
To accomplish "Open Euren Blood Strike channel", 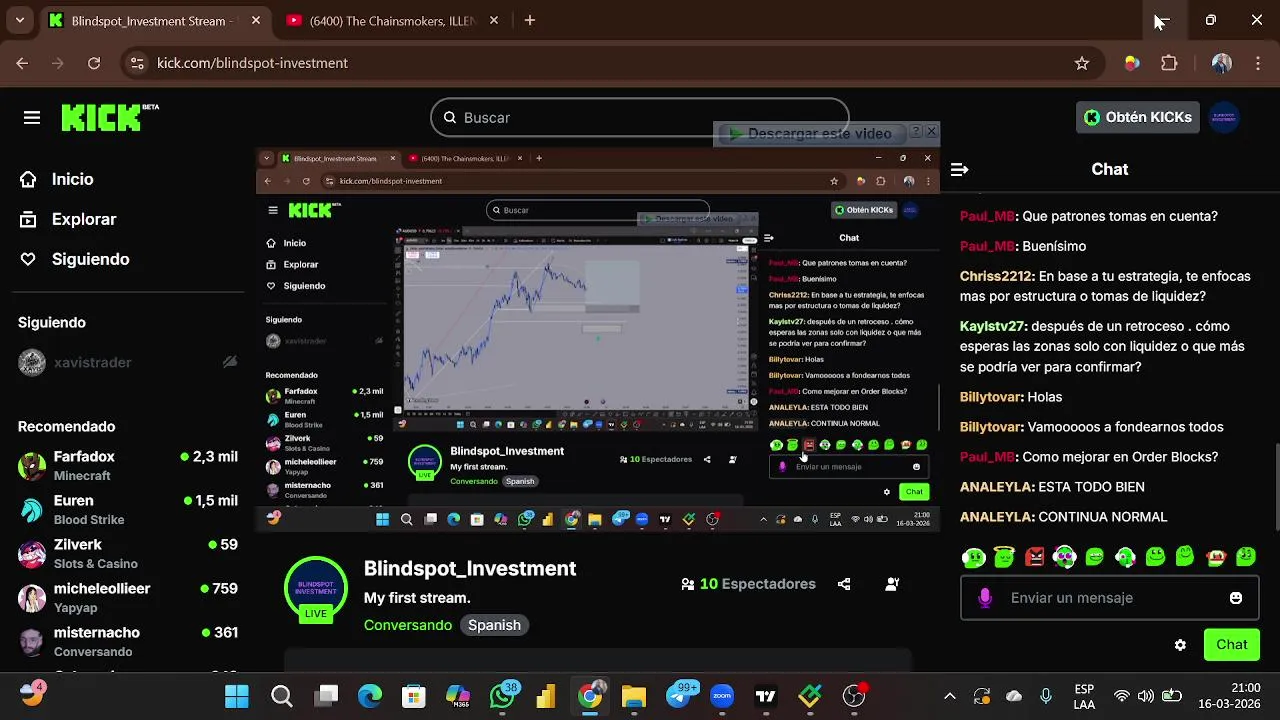I will click(127, 510).
